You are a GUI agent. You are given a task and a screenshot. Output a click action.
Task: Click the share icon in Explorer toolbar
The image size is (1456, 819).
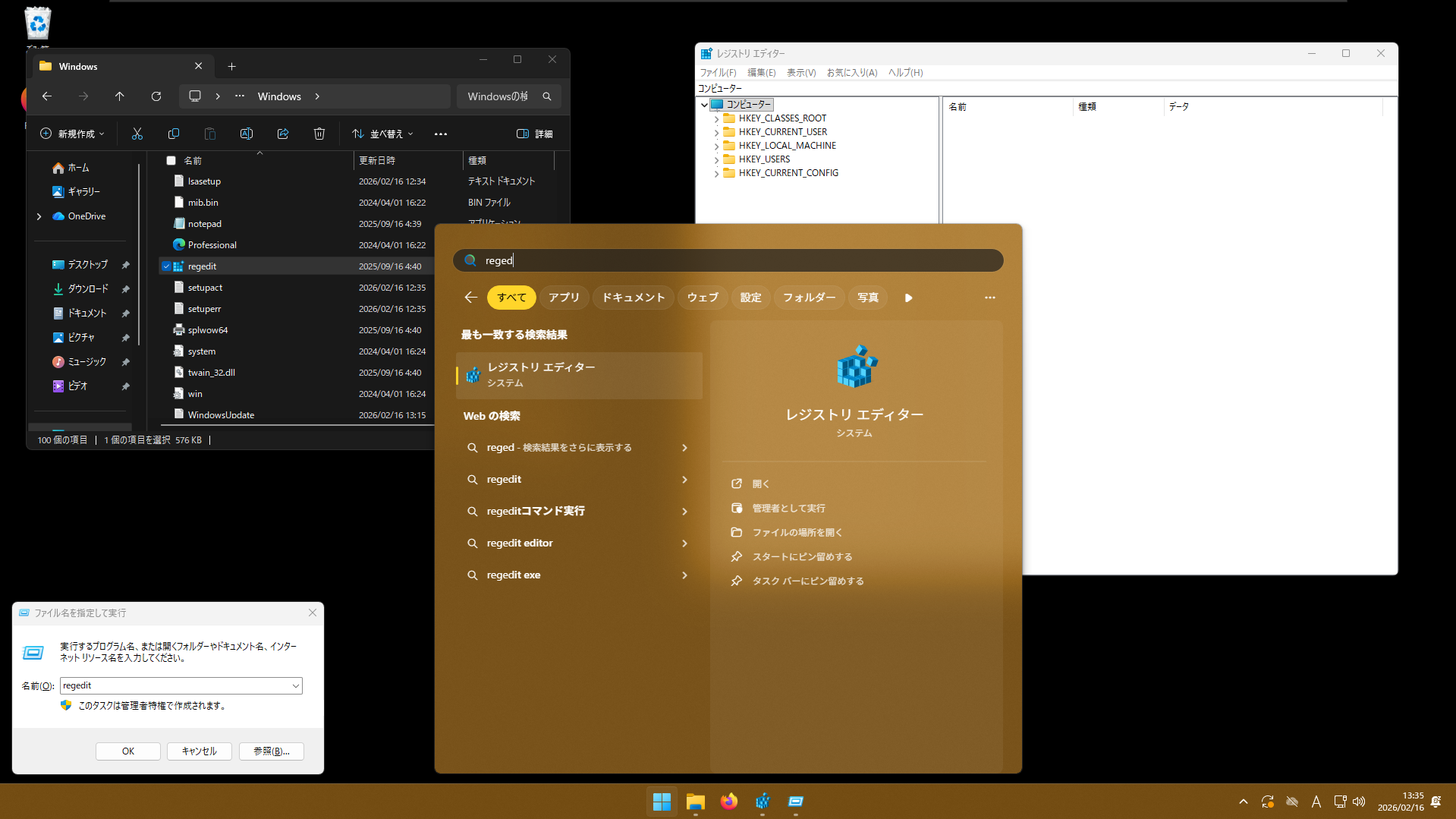coord(283,134)
